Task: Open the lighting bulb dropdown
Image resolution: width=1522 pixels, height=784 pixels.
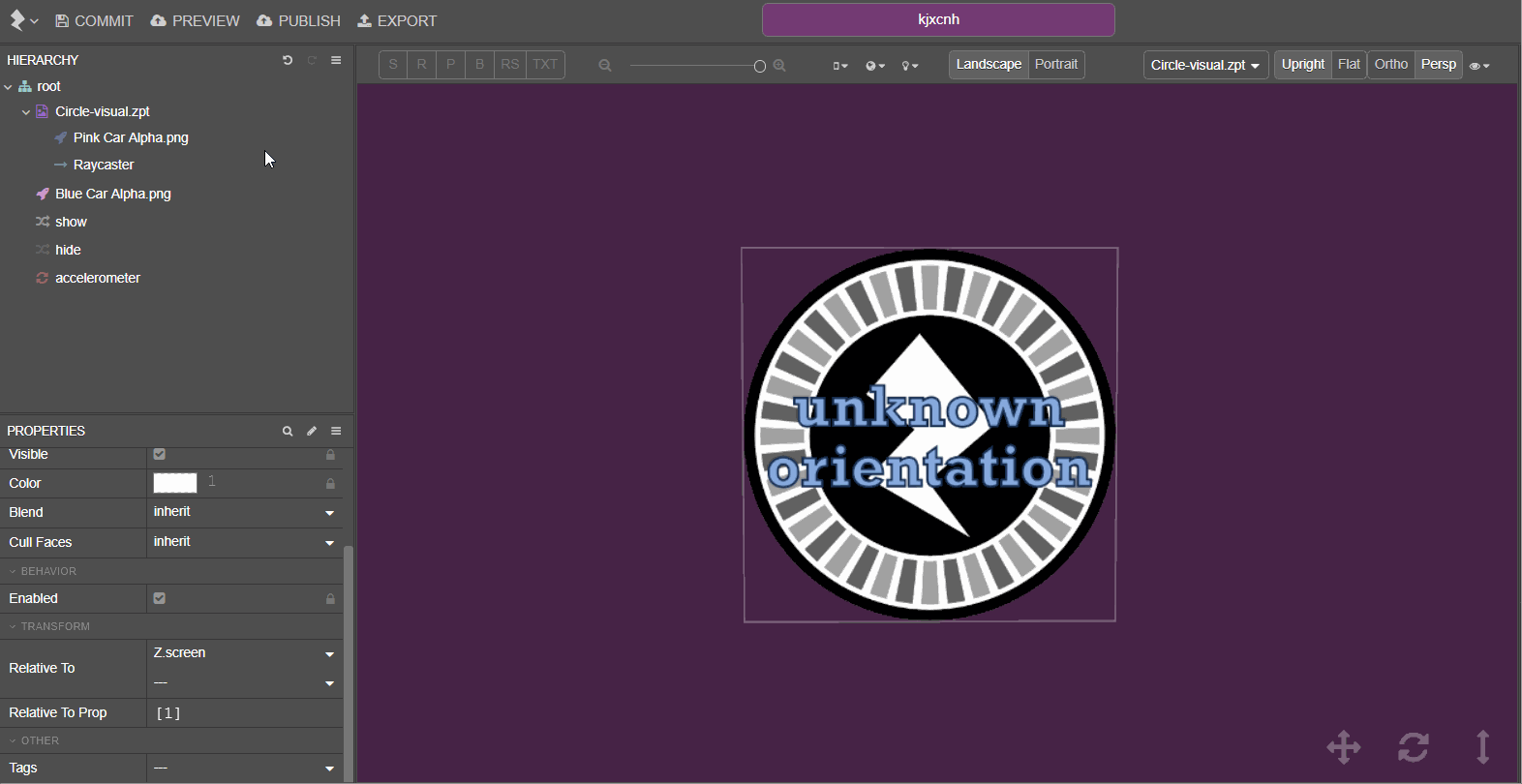Action: (x=910, y=66)
